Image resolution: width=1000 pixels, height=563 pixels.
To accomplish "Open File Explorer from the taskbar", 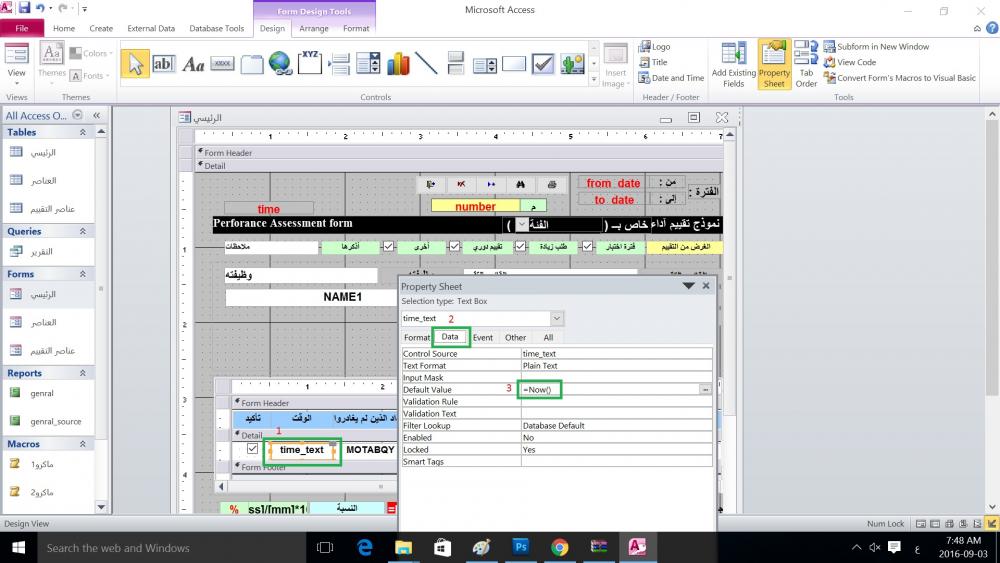I will pos(404,547).
